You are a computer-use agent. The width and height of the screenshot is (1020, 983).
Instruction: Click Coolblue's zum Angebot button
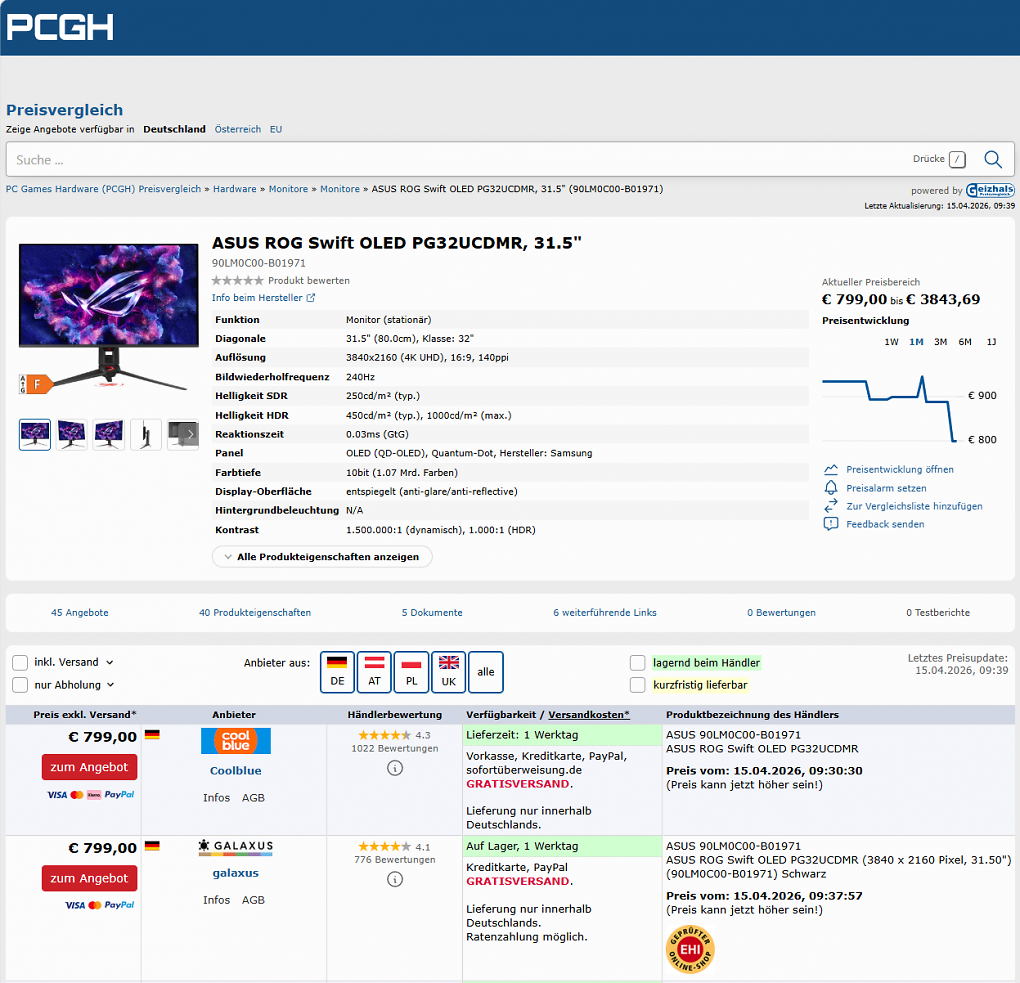pyautogui.click(x=90, y=767)
